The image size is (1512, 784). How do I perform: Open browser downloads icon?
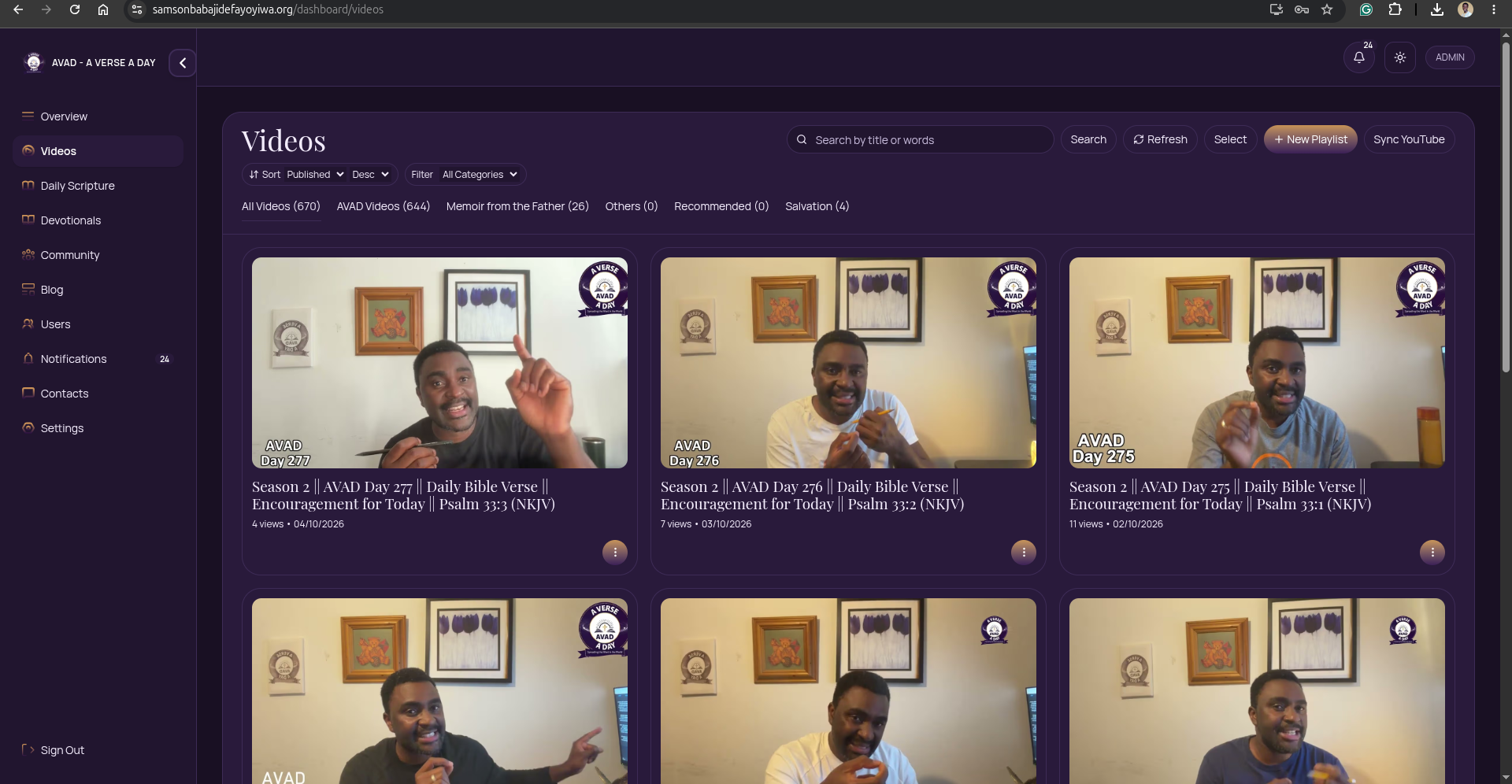coord(1437,9)
